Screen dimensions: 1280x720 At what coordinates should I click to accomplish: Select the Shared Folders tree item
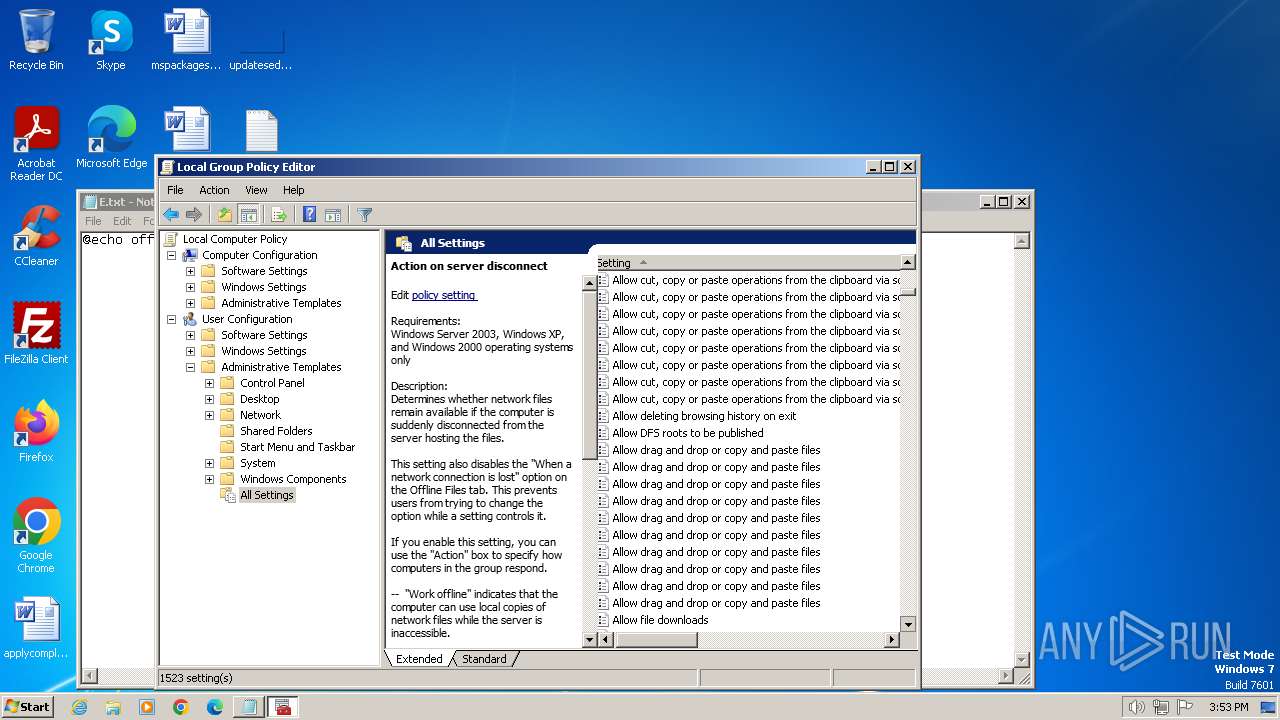276,431
